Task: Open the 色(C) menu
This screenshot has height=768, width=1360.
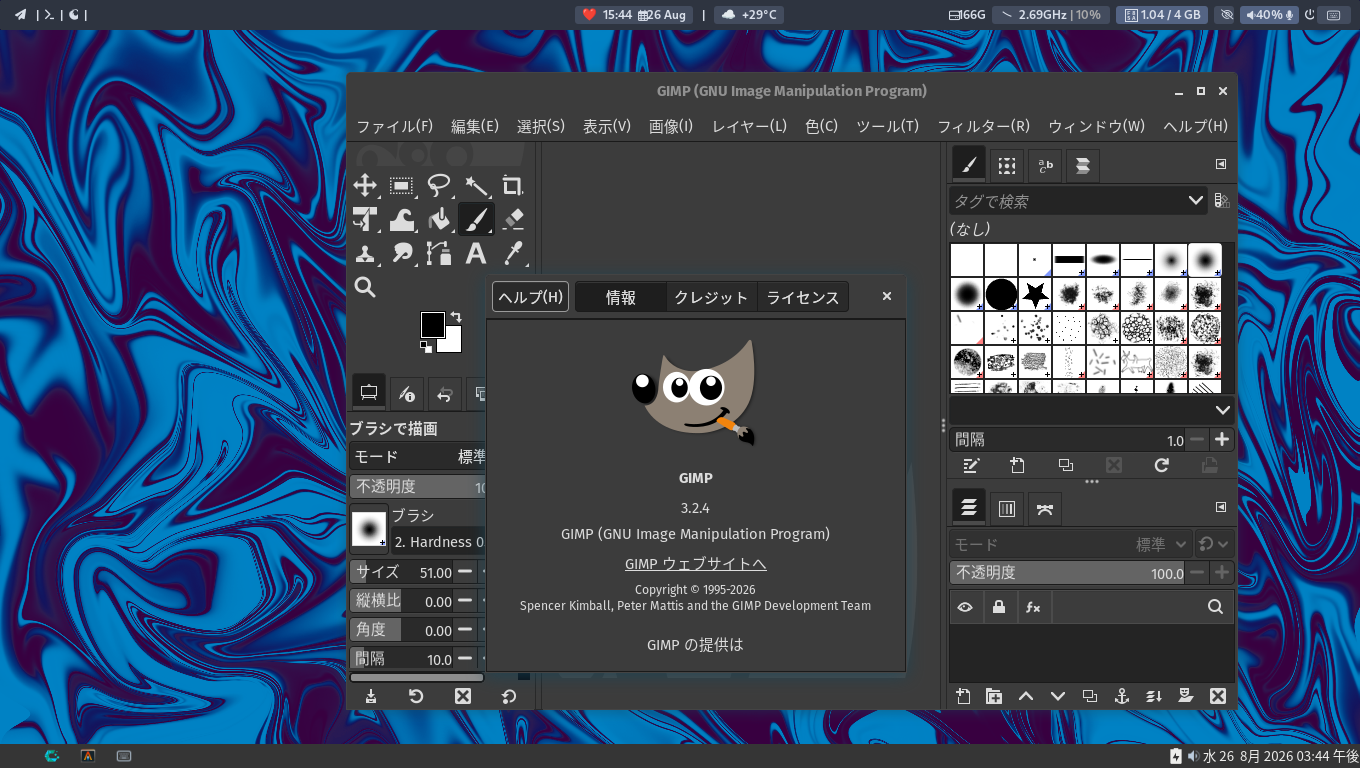Action: pos(822,126)
